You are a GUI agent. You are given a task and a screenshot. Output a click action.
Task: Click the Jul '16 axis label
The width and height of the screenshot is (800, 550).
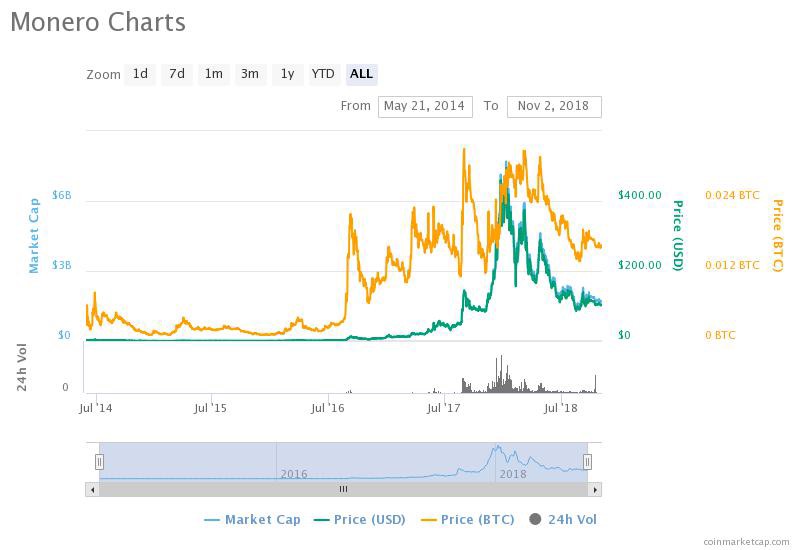(x=328, y=408)
